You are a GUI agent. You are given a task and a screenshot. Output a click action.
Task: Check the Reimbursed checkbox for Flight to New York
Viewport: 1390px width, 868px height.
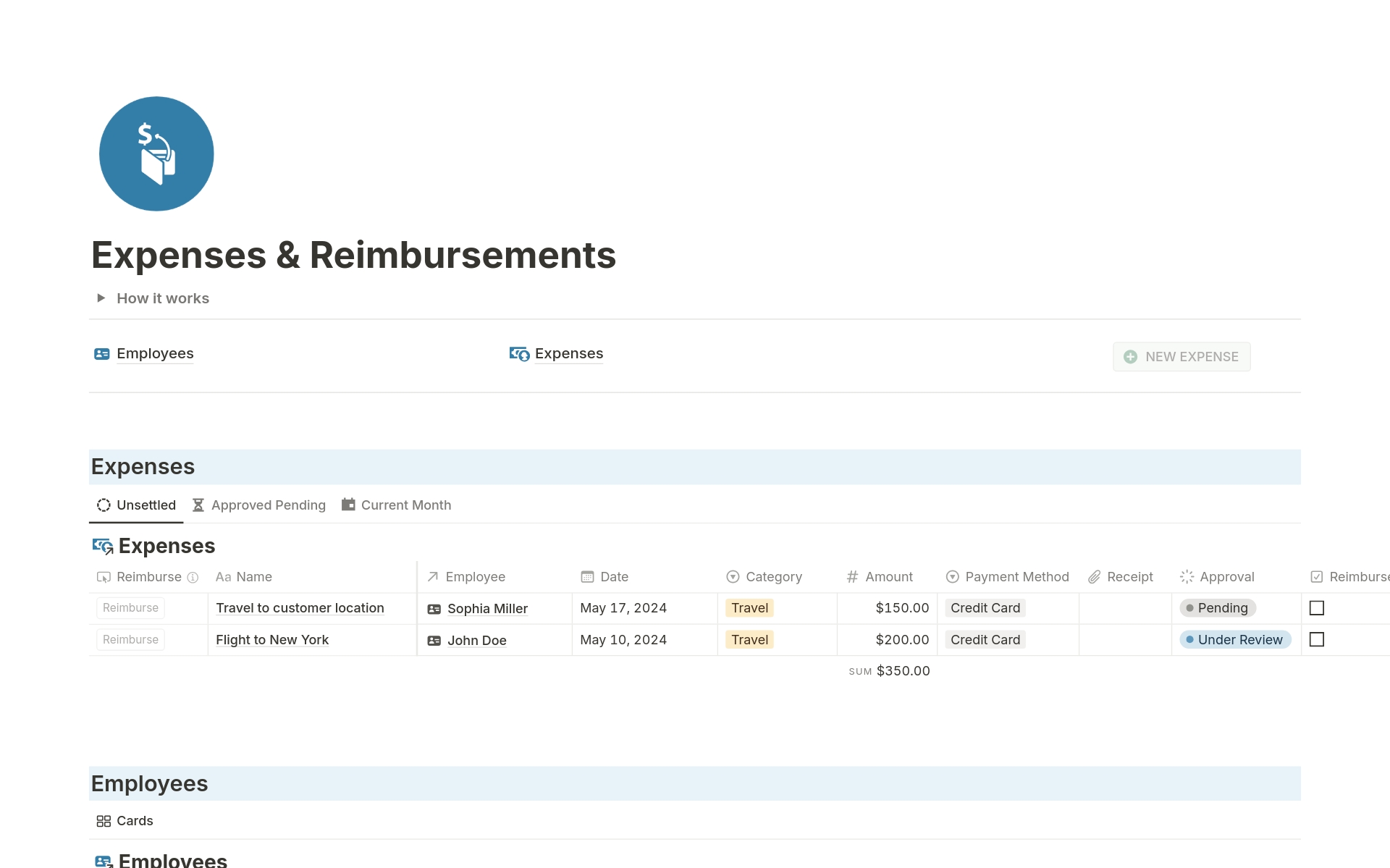pyautogui.click(x=1317, y=639)
